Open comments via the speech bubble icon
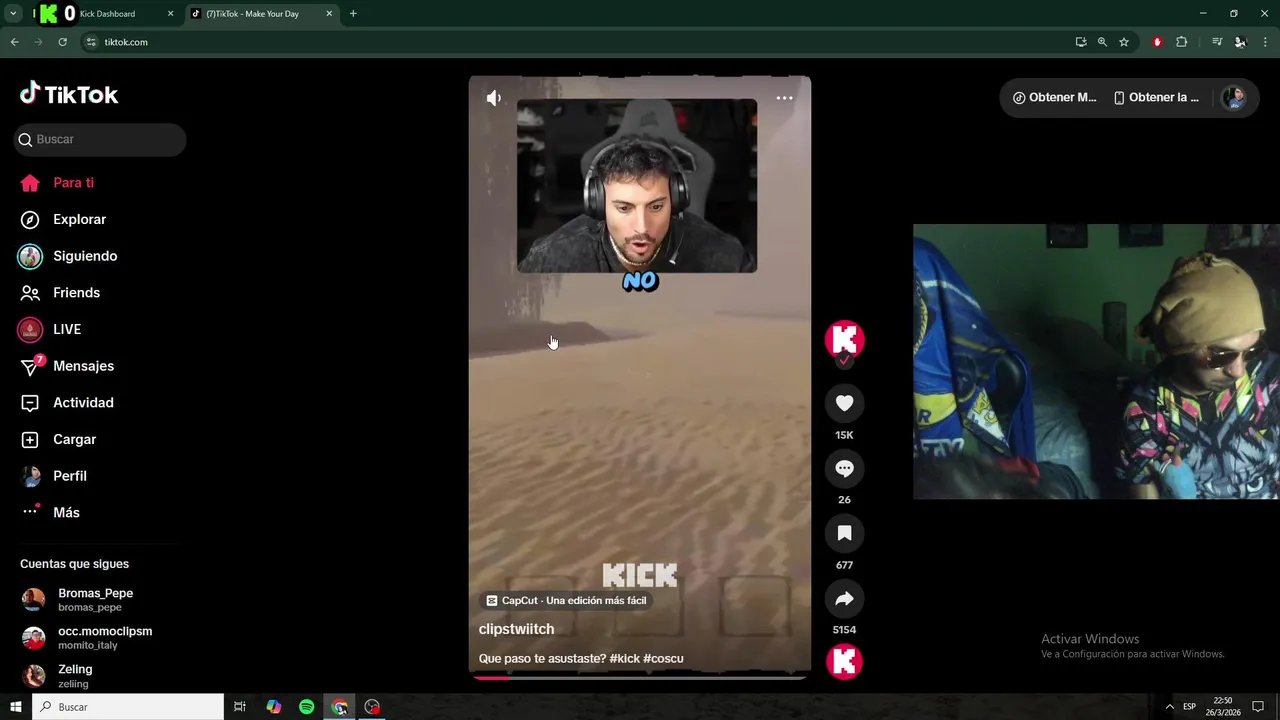 (x=844, y=468)
